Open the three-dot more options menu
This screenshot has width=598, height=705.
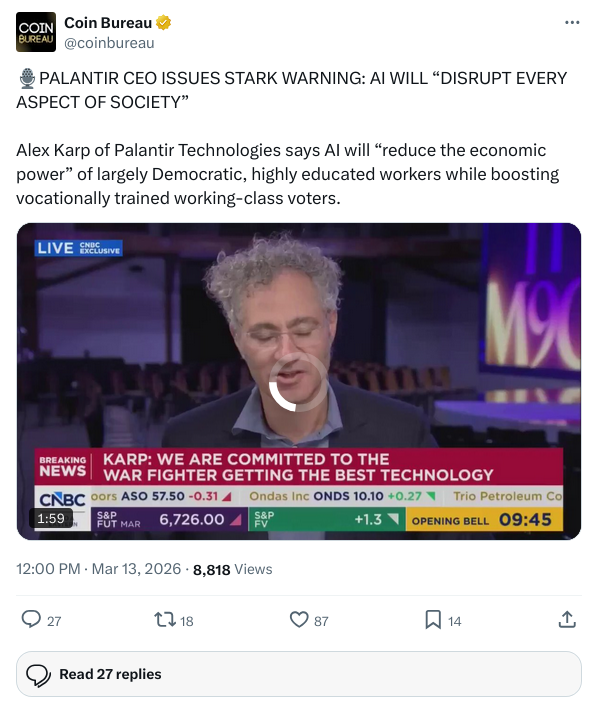point(571,22)
